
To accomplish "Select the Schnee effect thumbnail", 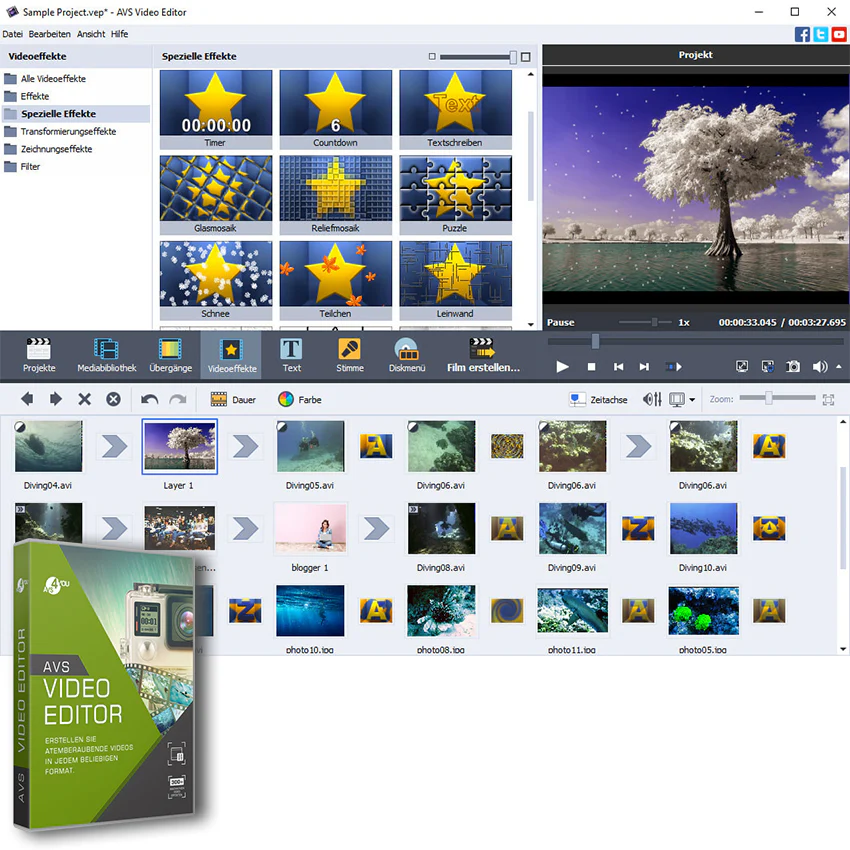I will point(216,280).
